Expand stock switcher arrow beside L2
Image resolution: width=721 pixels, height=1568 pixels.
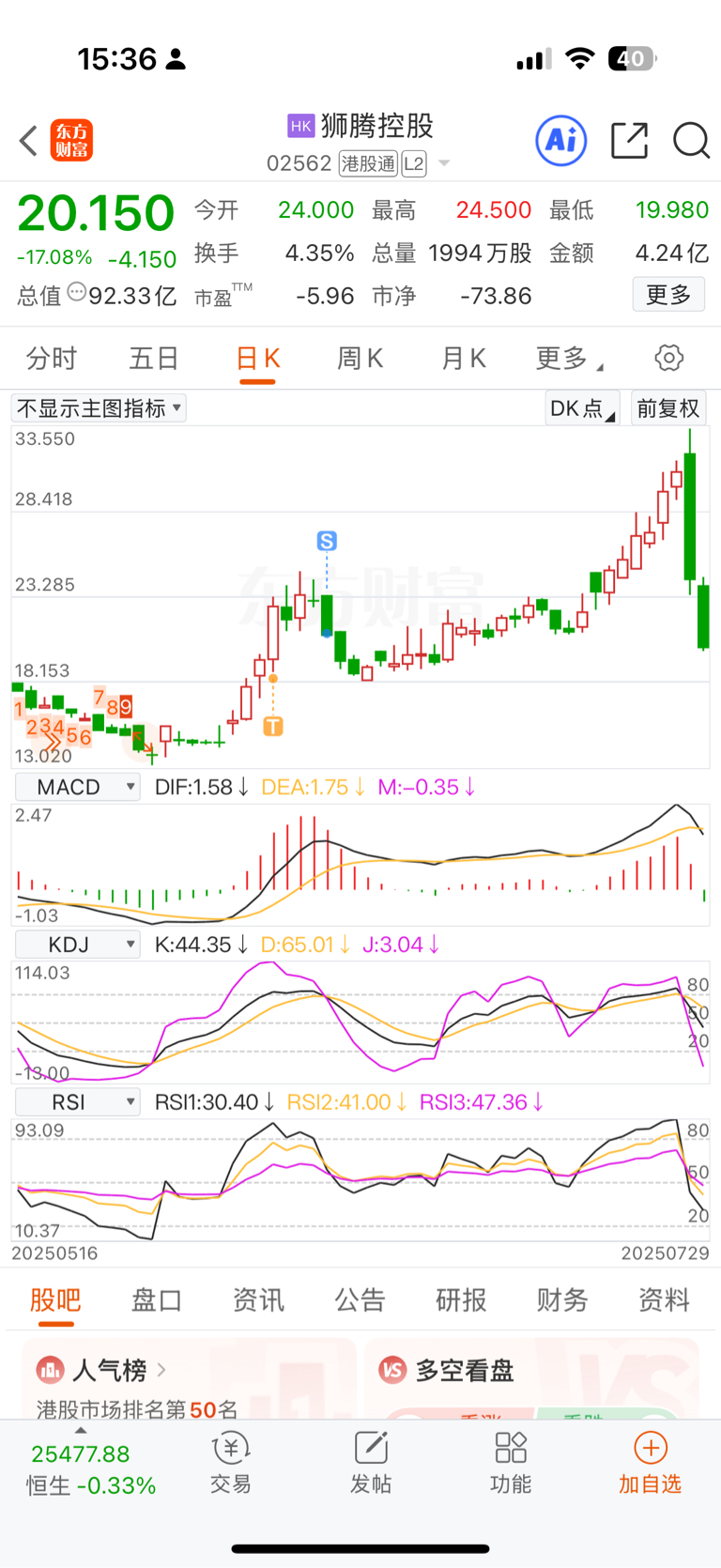tap(445, 163)
